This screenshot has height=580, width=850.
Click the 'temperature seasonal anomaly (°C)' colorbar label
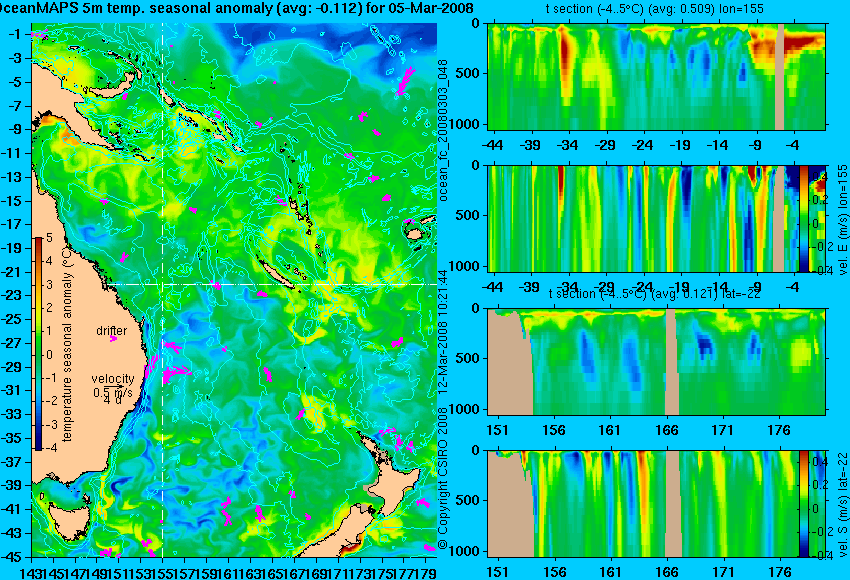point(67,345)
